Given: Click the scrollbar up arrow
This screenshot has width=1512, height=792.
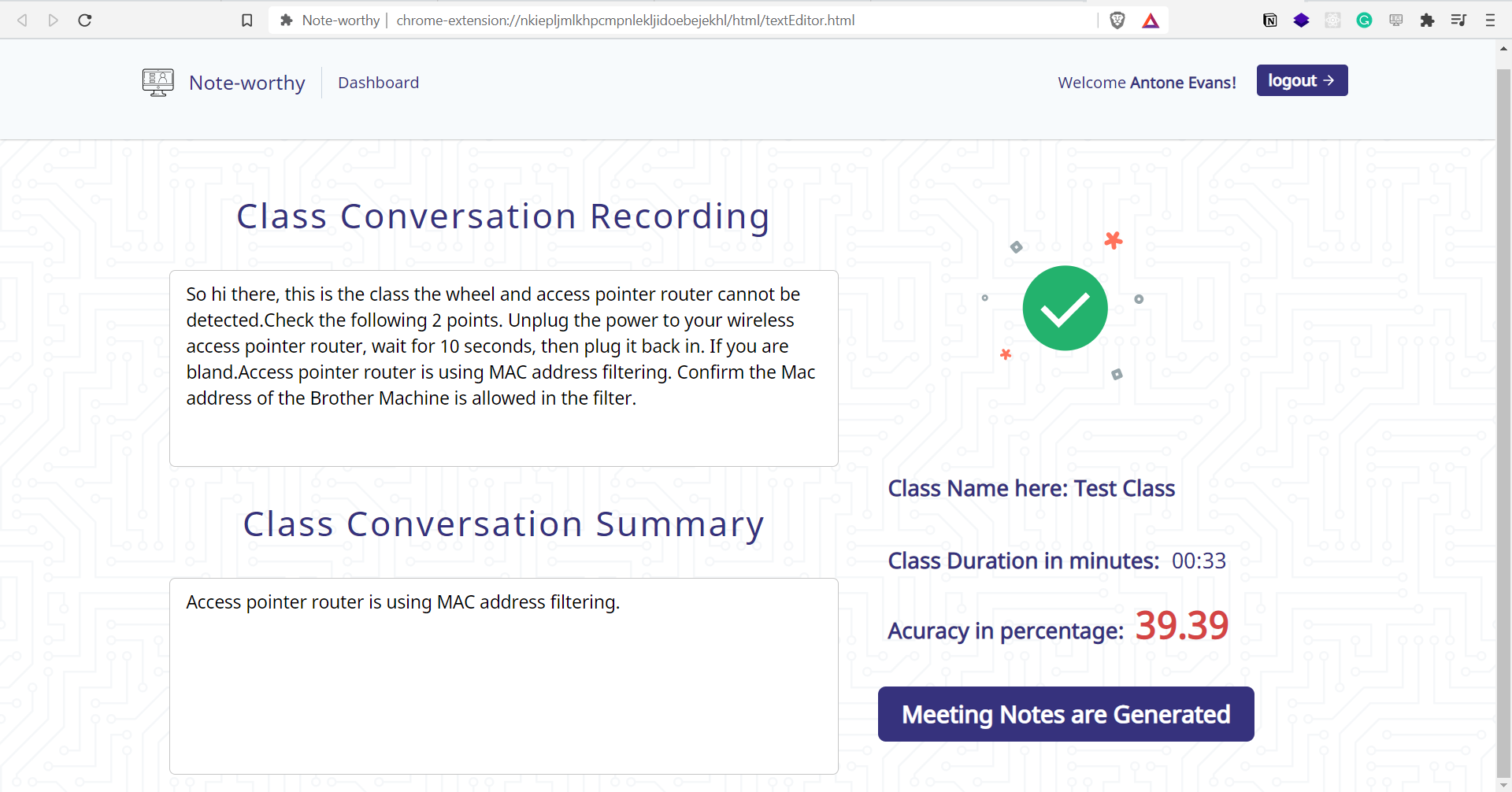Looking at the screenshot, I should point(1503,49).
